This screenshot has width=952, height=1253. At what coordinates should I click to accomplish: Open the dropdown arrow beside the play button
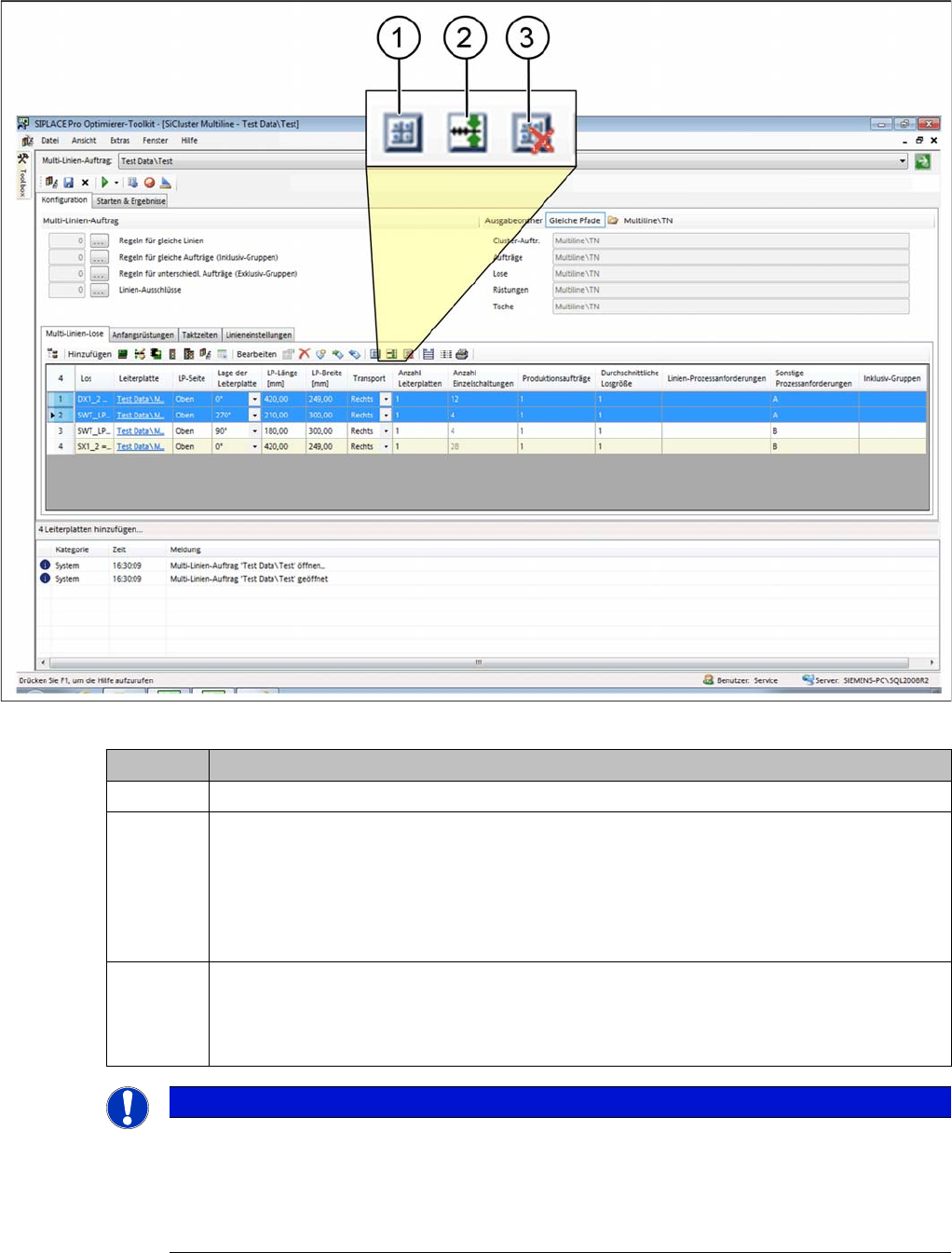point(116,183)
